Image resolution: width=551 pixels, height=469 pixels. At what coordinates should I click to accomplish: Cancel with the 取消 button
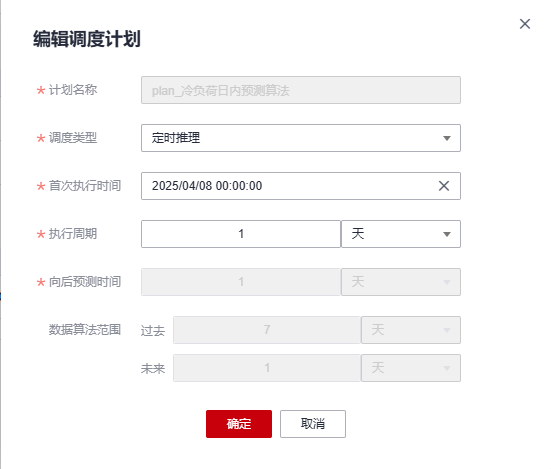pos(313,424)
